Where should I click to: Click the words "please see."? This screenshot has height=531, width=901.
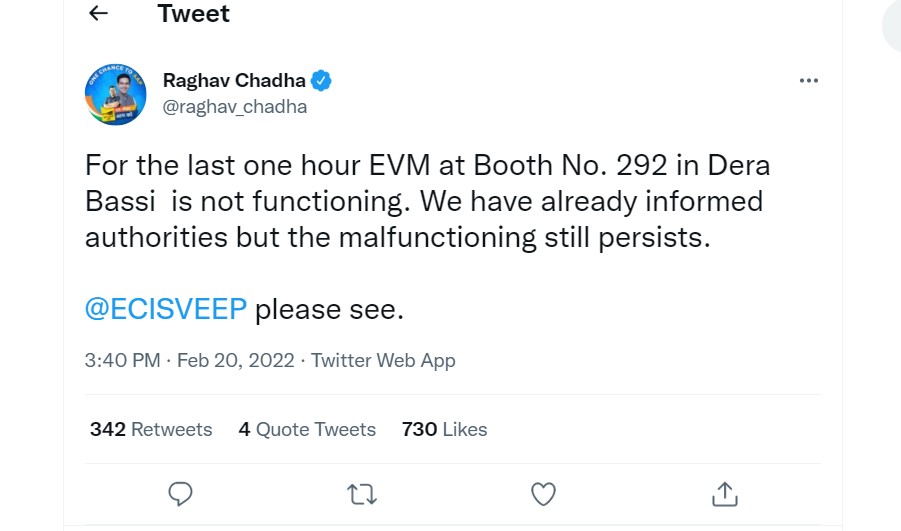[329, 309]
